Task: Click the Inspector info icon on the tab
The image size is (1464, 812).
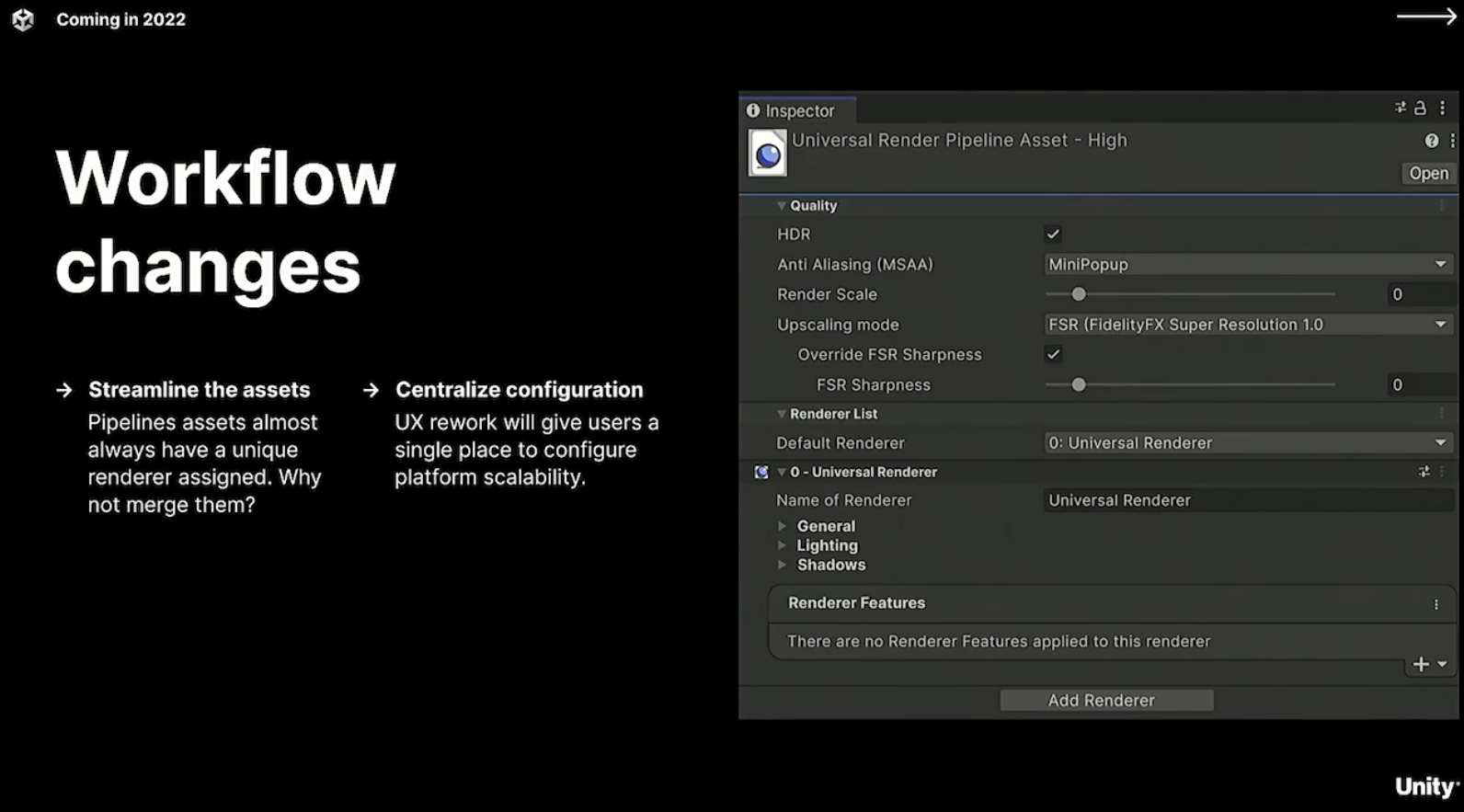Action: [753, 110]
